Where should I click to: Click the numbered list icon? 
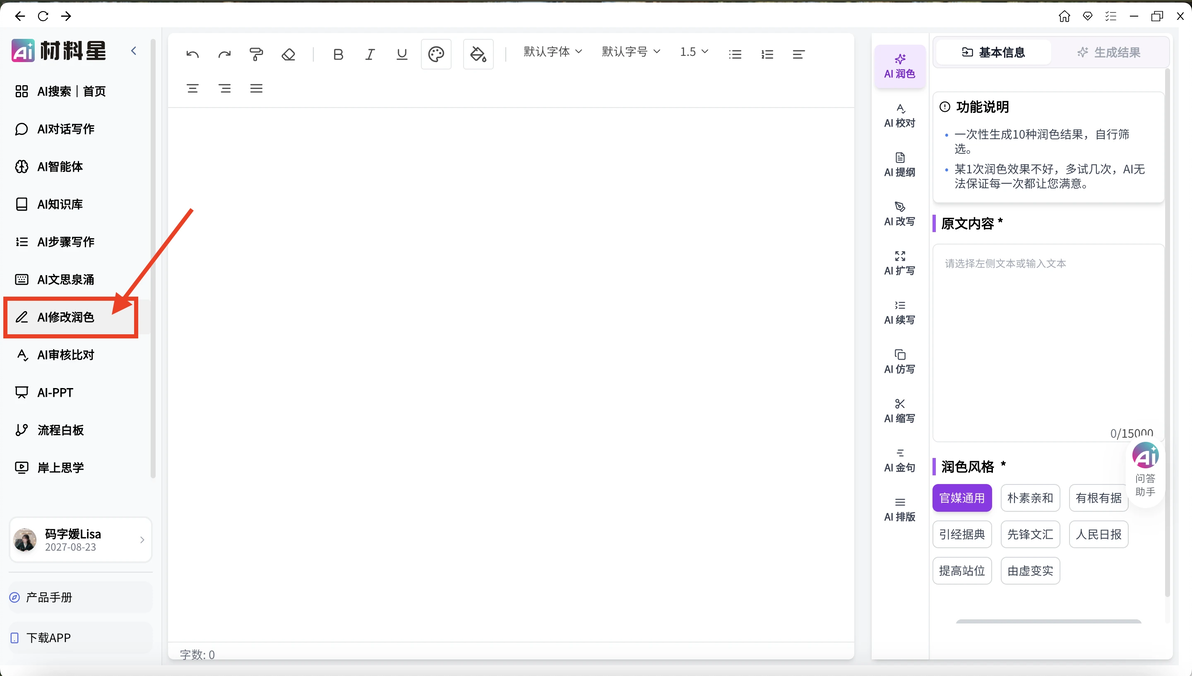coord(767,54)
